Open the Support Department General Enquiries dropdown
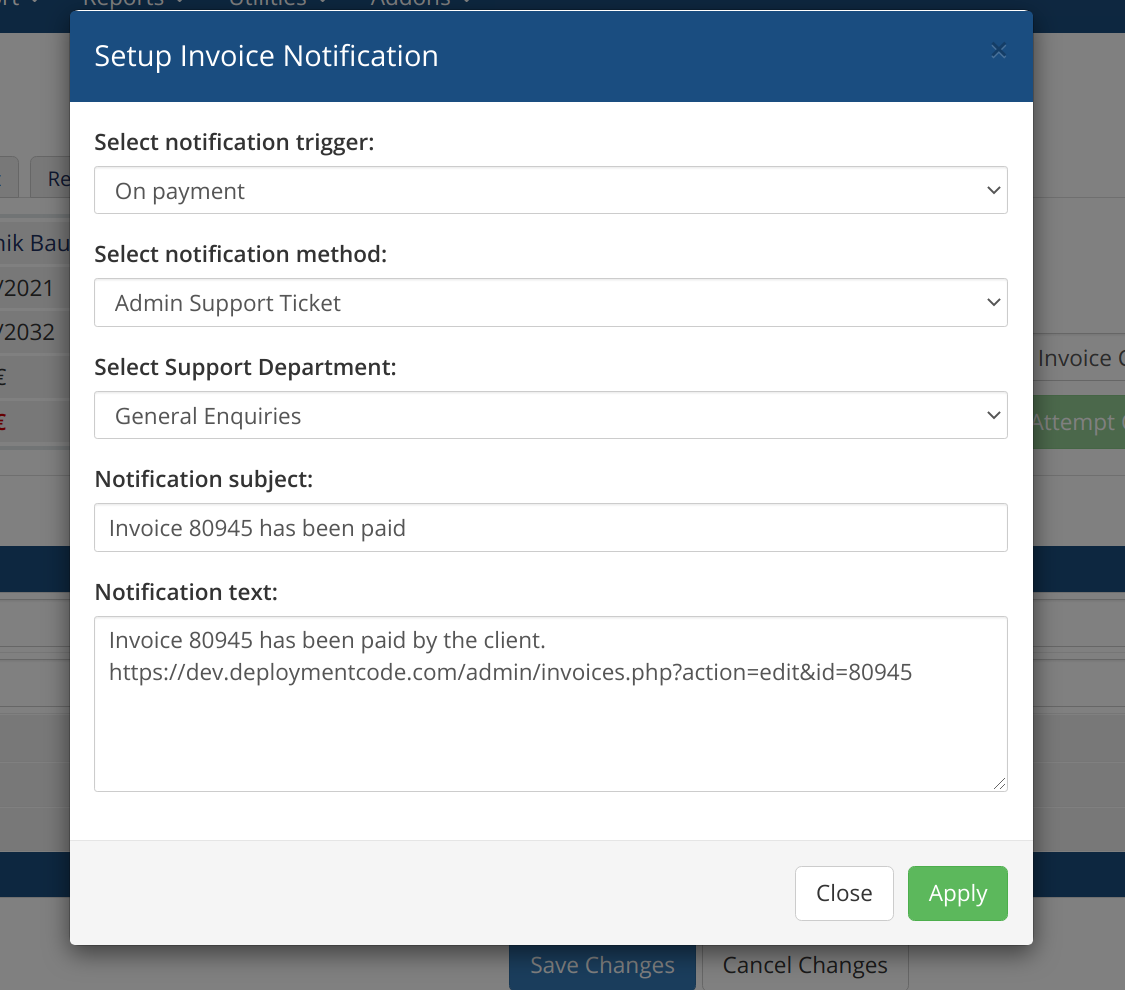 550,415
